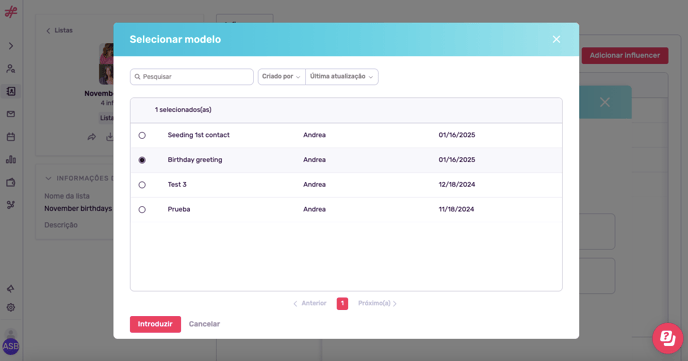
Task: Close the Selecionar modelo dialog
Action: pyautogui.click(x=556, y=39)
